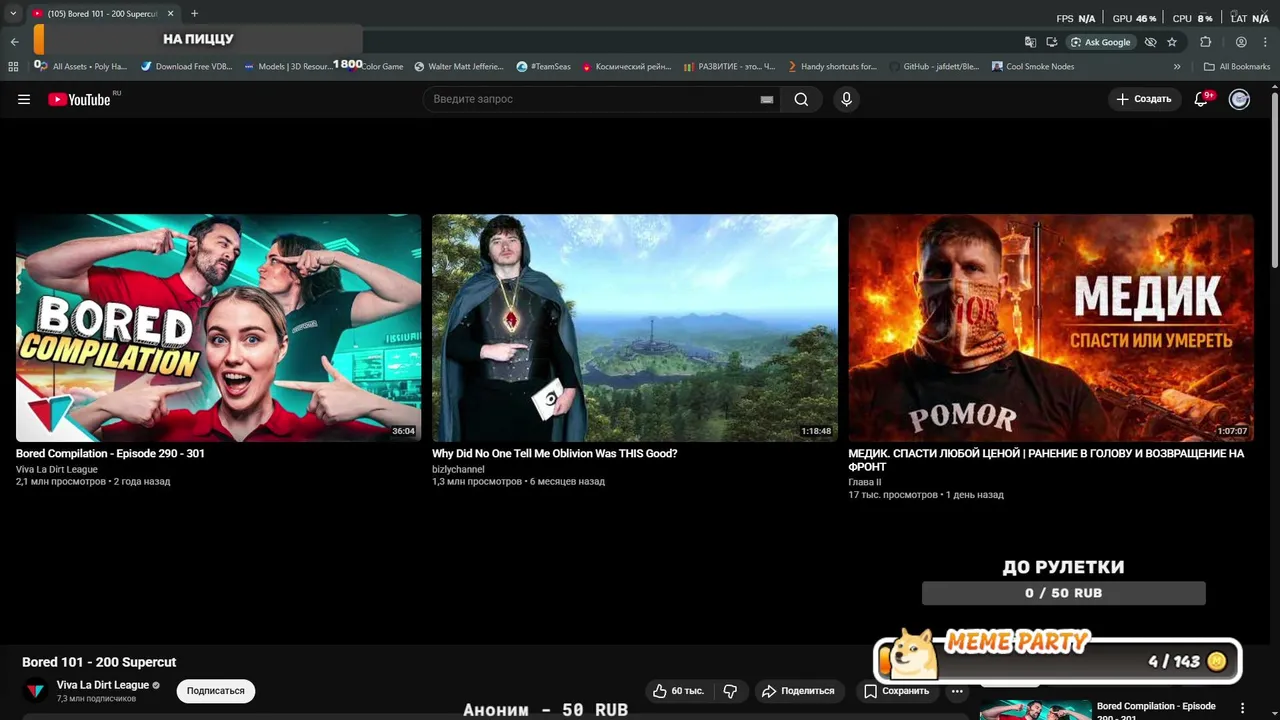Click the Ask Google button
The image size is (1280, 720).
click(1101, 42)
